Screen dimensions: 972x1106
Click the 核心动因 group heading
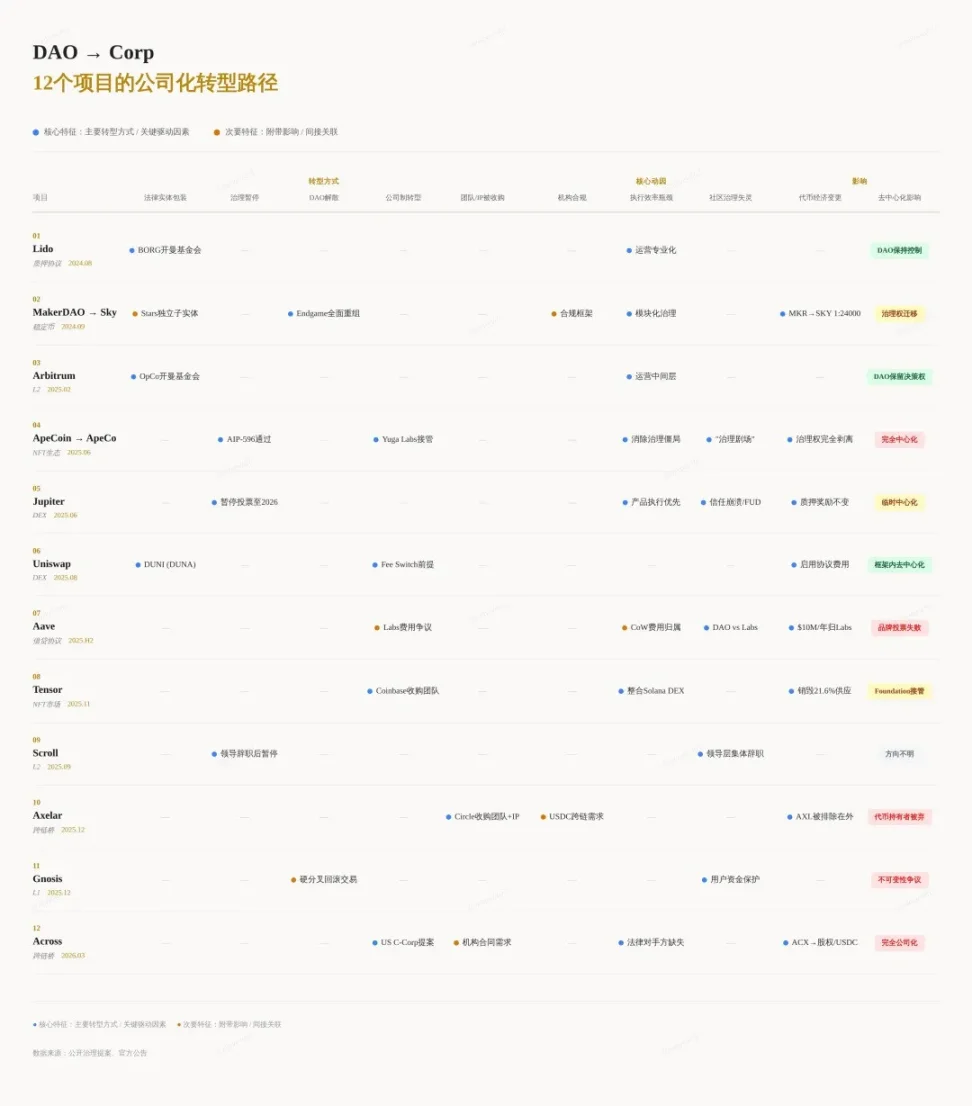[x=651, y=182]
